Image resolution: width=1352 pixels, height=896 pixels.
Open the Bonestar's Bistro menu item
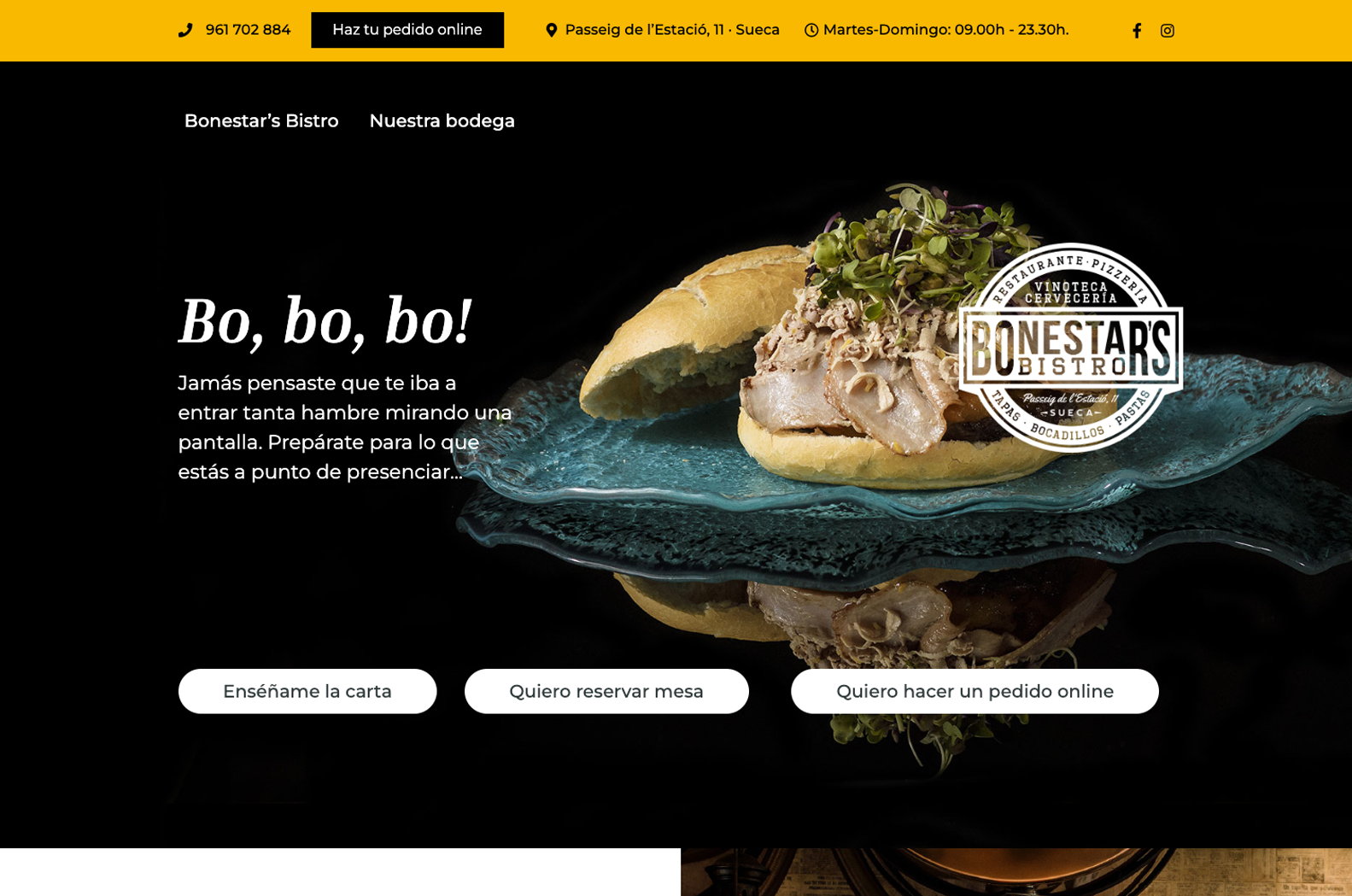tap(261, 121)
